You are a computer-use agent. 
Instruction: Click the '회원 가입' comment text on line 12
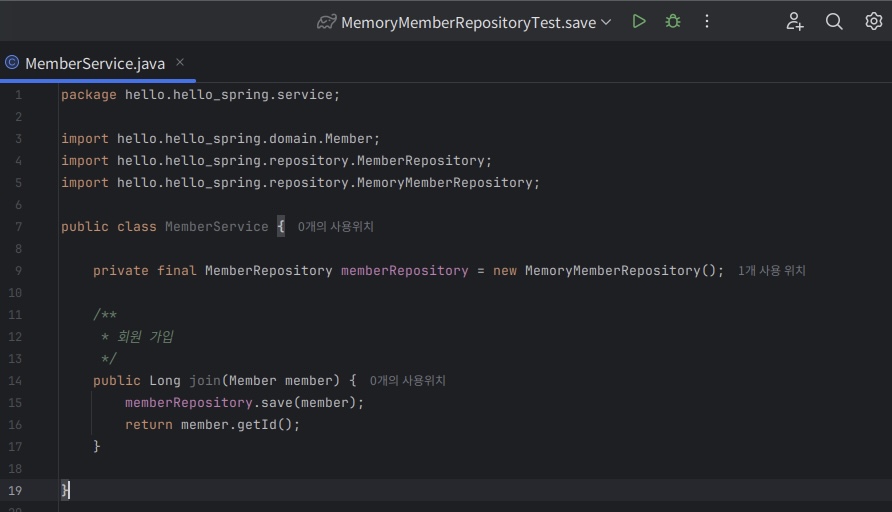pos(145,337)
